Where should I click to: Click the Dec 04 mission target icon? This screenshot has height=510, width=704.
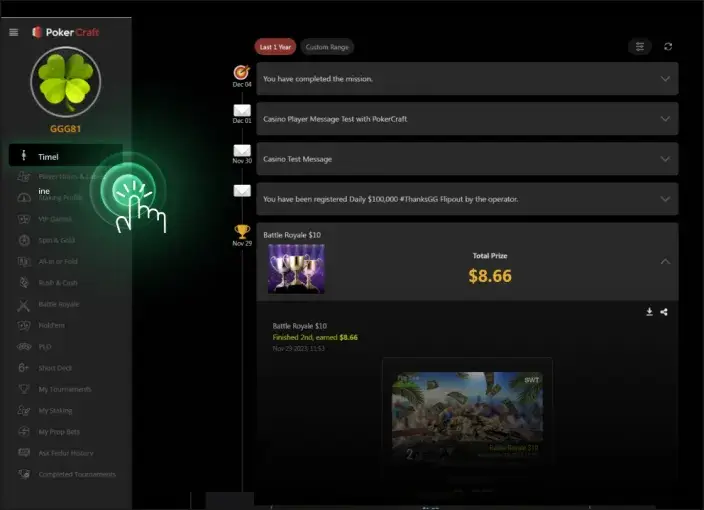(242, 72)
